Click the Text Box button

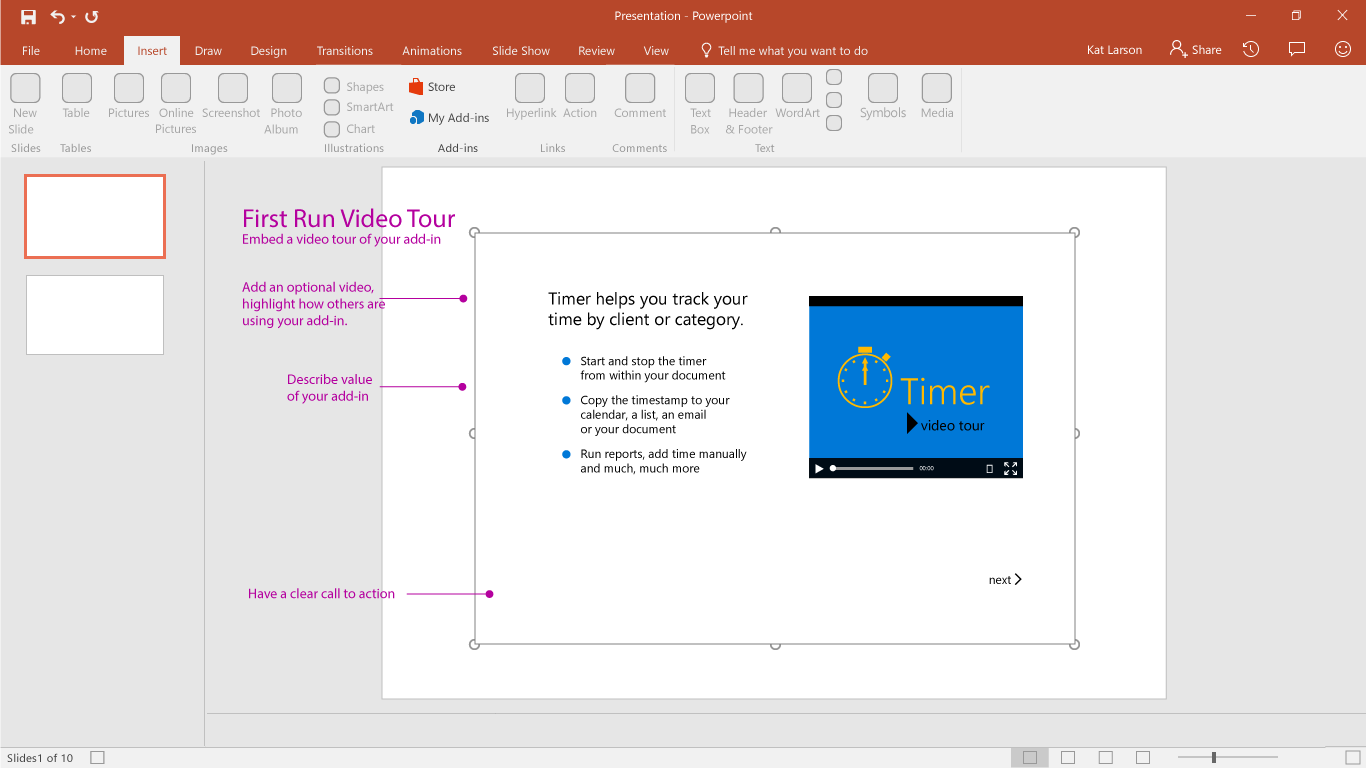[700, 104]
